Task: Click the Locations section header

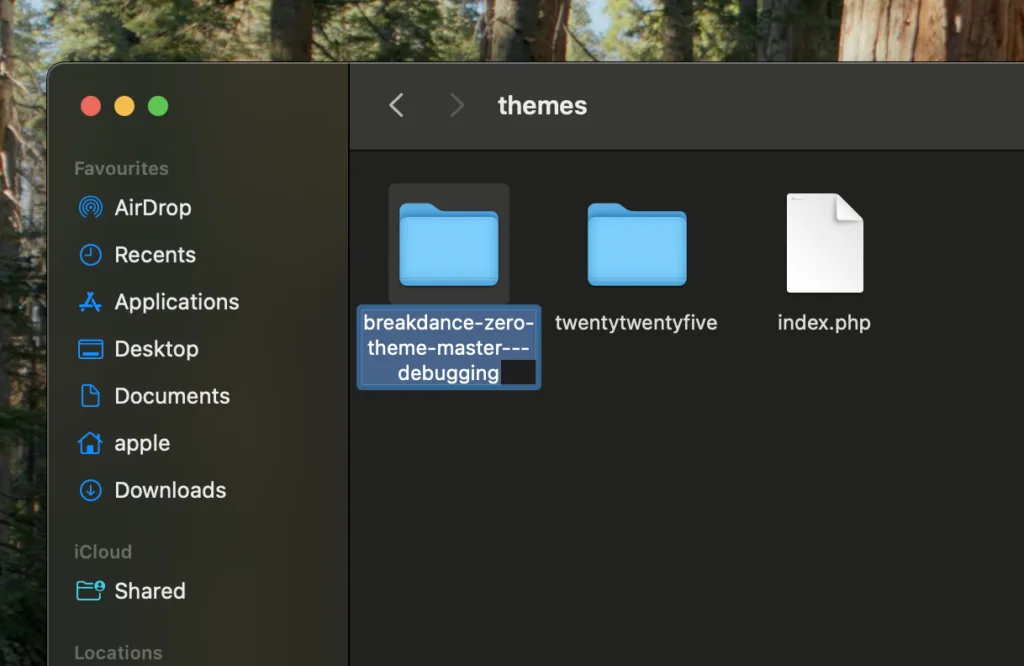Action: click(x=118, y=652)
